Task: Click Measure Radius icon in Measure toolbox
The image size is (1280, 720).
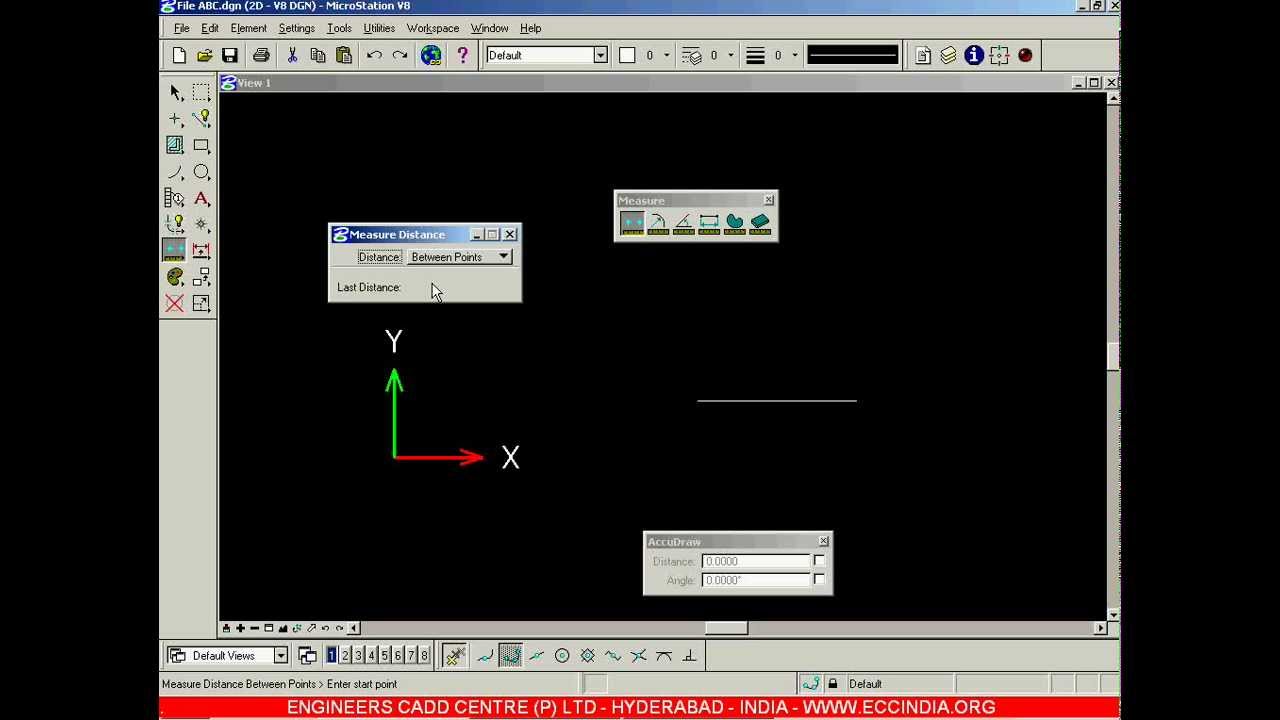Action: tap(658, 224)
